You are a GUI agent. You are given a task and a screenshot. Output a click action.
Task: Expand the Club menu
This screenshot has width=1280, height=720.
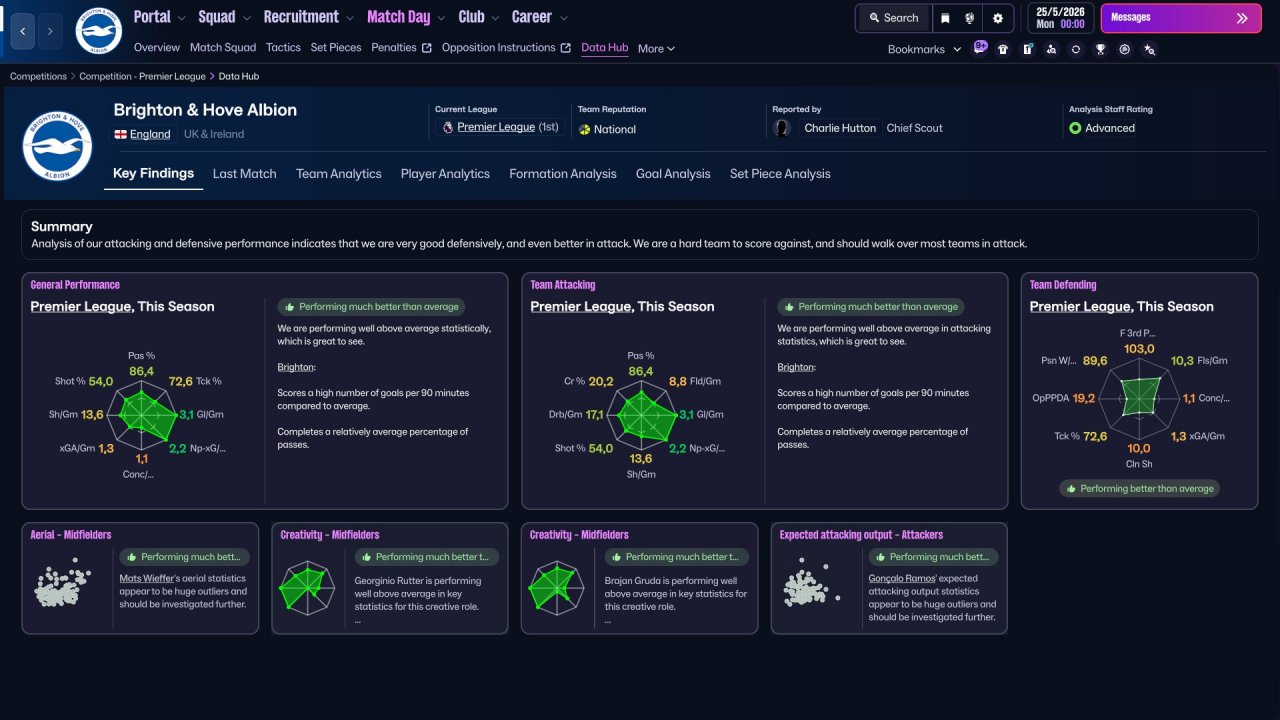click(479, 17)
